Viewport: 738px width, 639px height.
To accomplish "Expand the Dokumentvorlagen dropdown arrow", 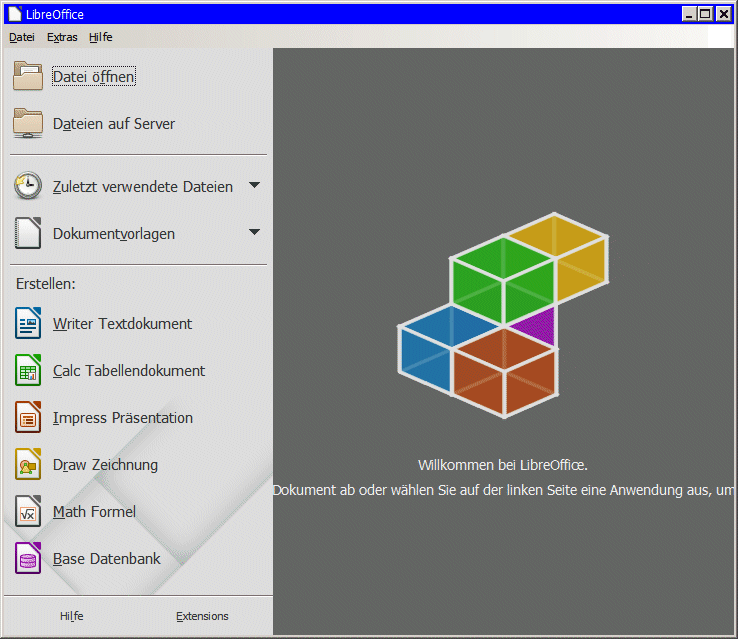I will pos(254,232).
